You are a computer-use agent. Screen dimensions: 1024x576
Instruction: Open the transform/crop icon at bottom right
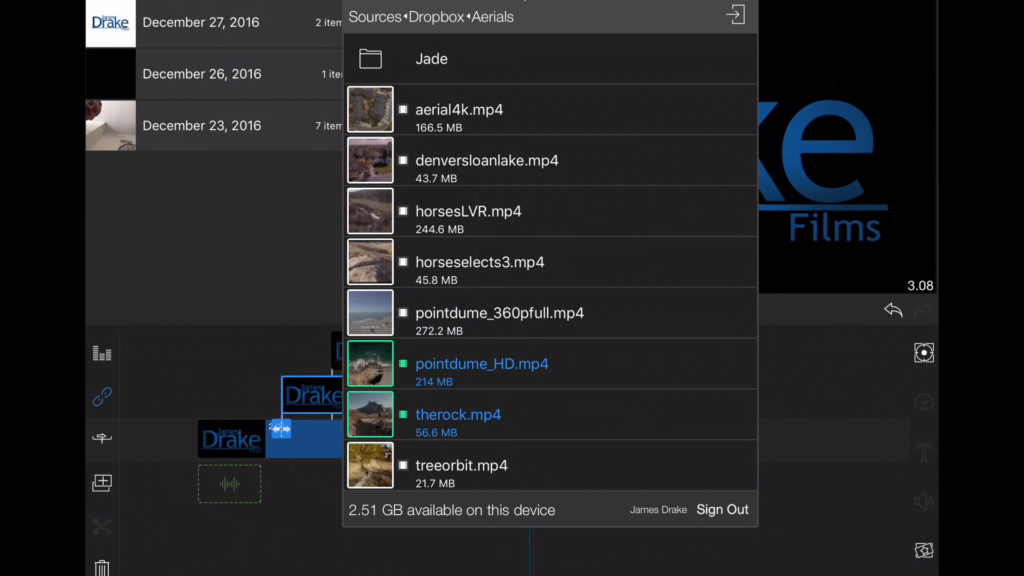923,551
